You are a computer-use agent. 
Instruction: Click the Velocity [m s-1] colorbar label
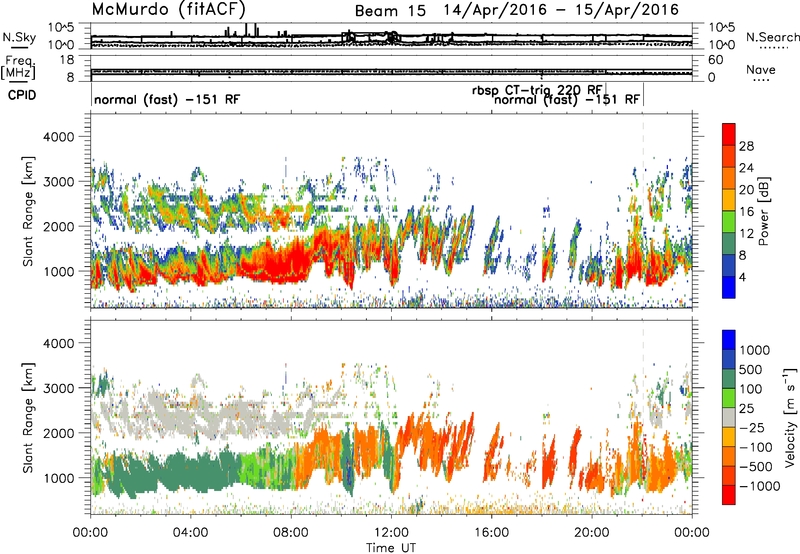[790, 417]
